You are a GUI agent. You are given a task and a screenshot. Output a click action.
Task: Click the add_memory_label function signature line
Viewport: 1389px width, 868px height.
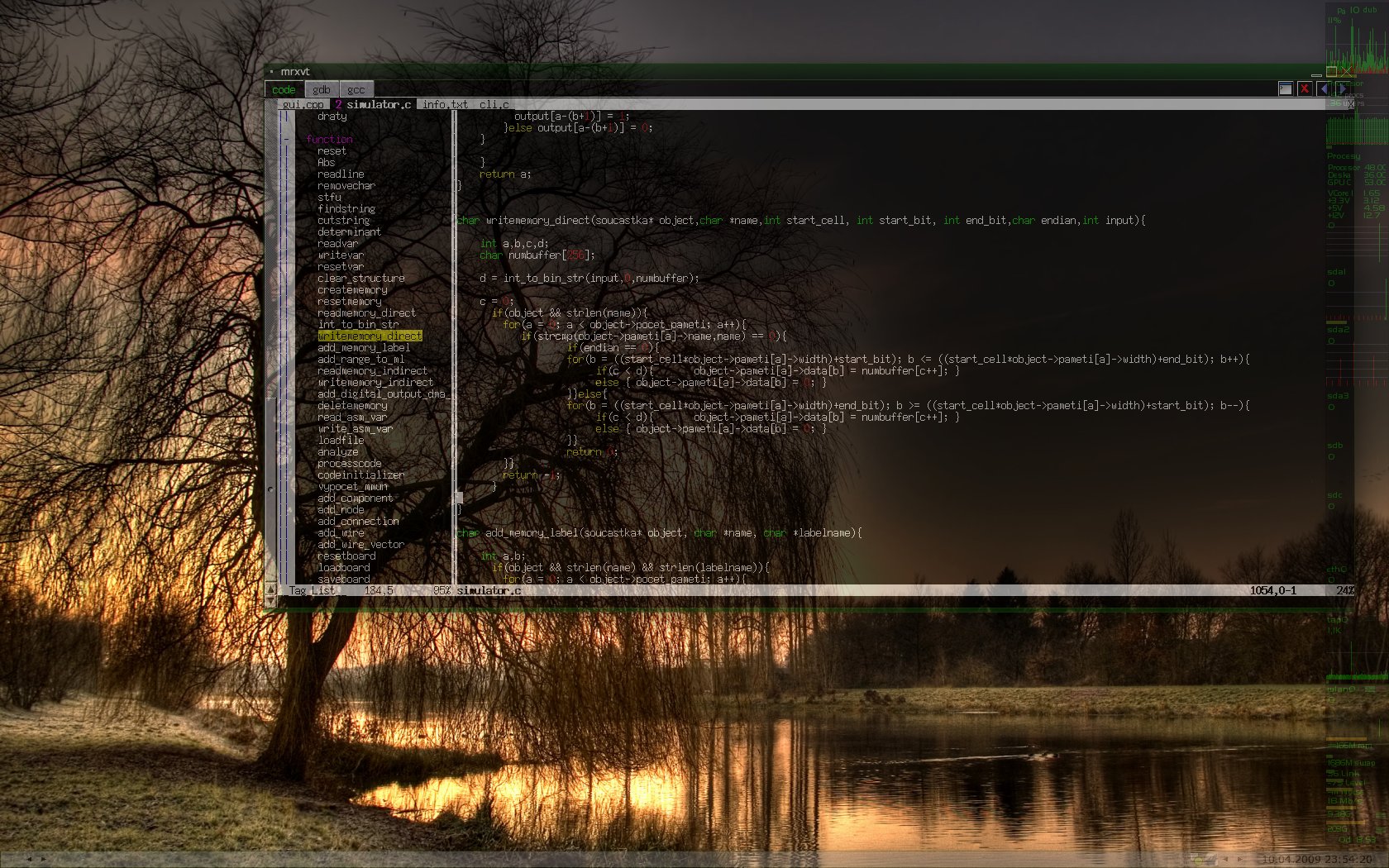click(x=659, y=532)
